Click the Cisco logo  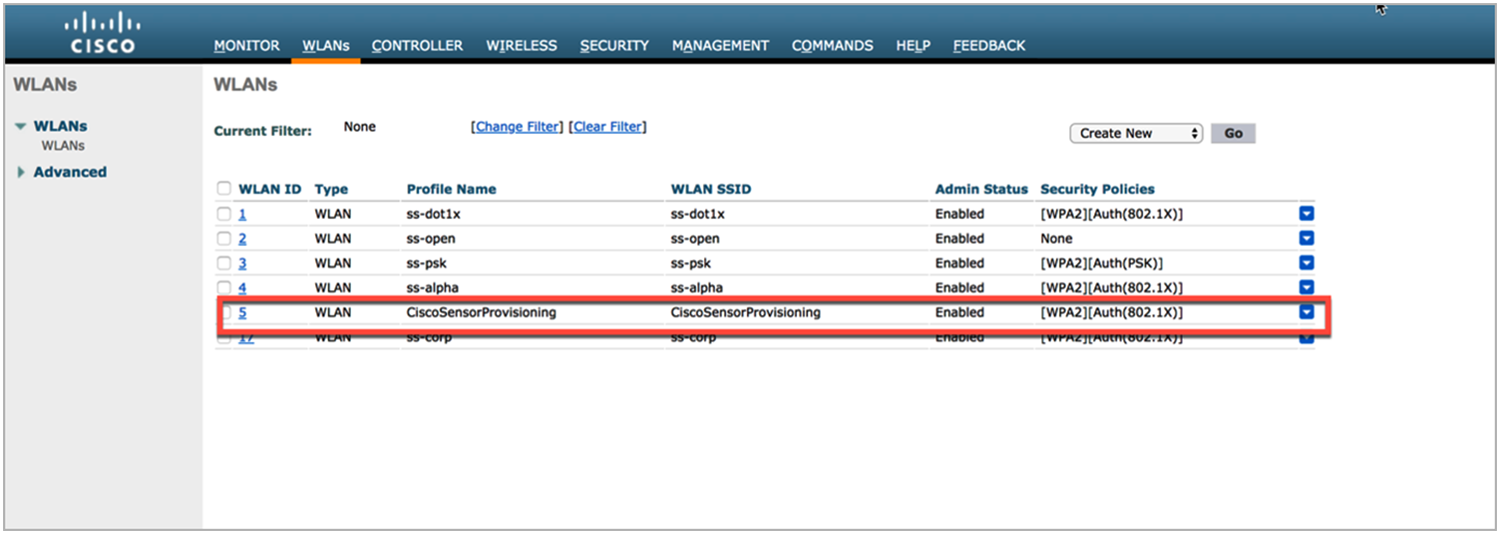point(103,32)
